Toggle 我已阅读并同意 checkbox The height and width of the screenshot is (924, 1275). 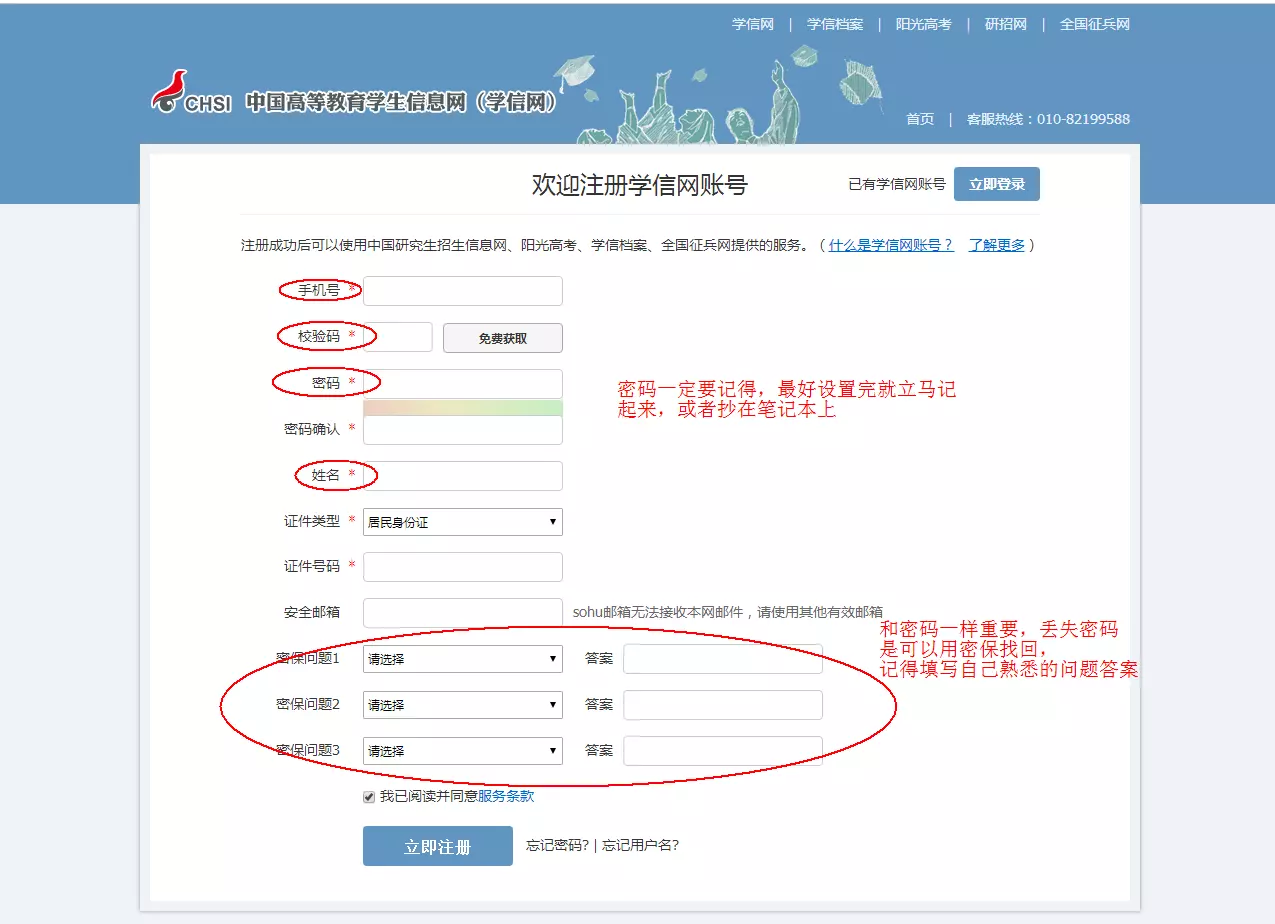[369, 797]
